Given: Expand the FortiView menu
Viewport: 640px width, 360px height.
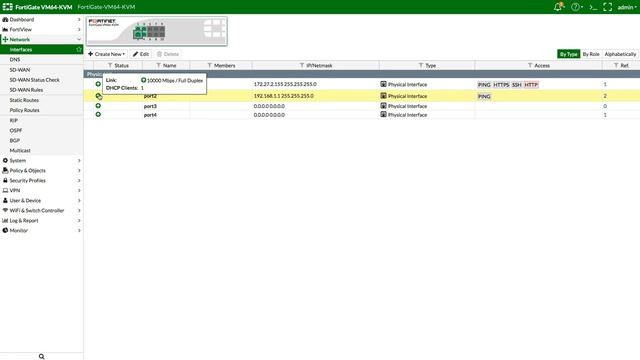Looking at the screenshot, I should (x=41, y=29).
